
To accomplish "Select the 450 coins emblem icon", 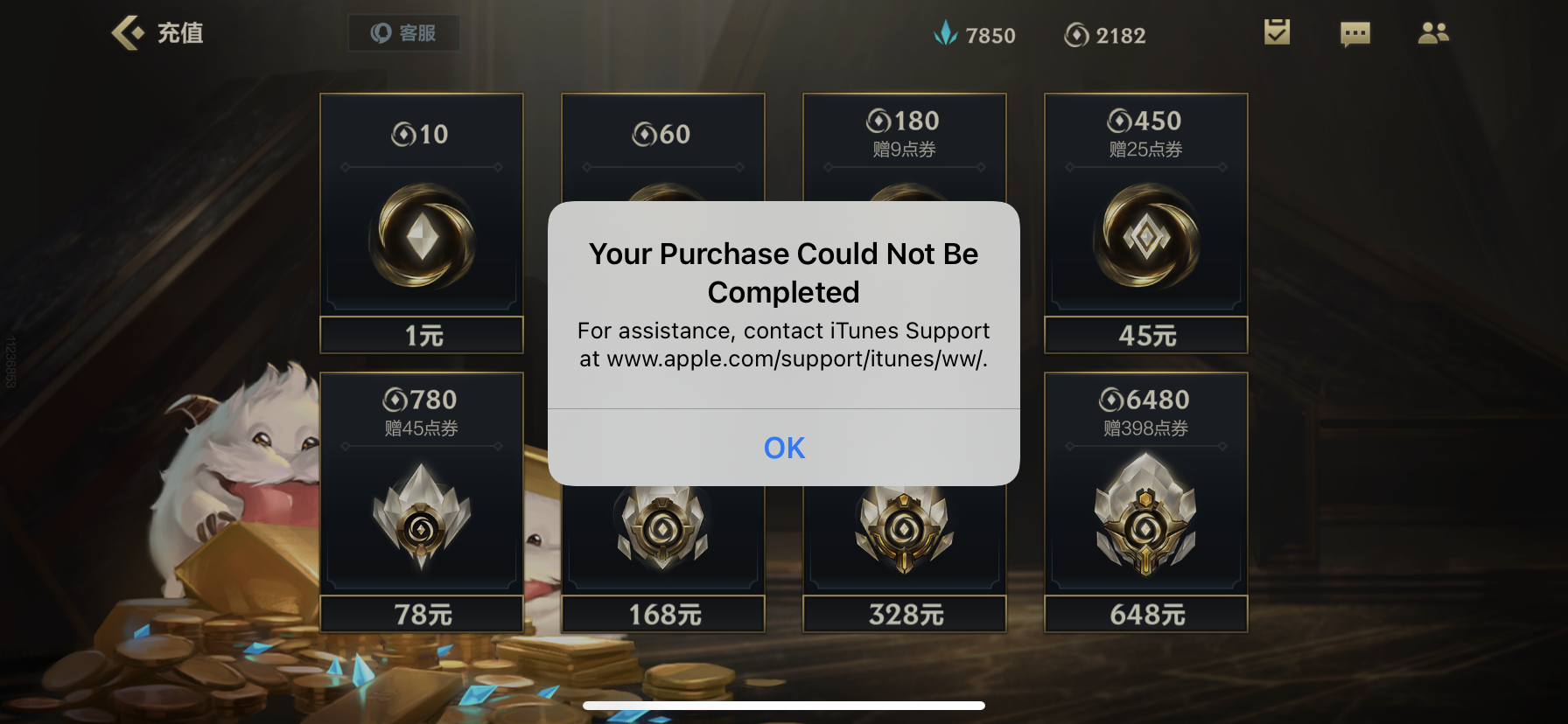I will pyautogui.click(x=1146, y=236).
